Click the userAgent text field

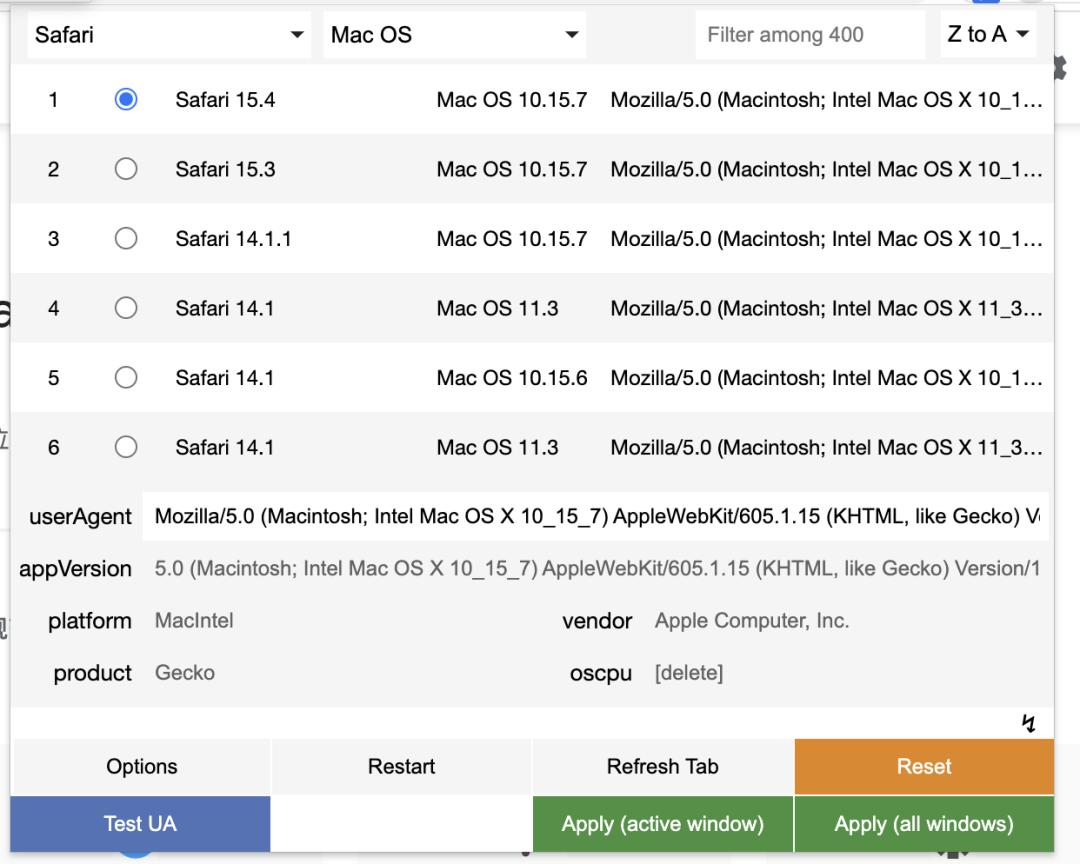pyautogui.click(x=595, y=517)
